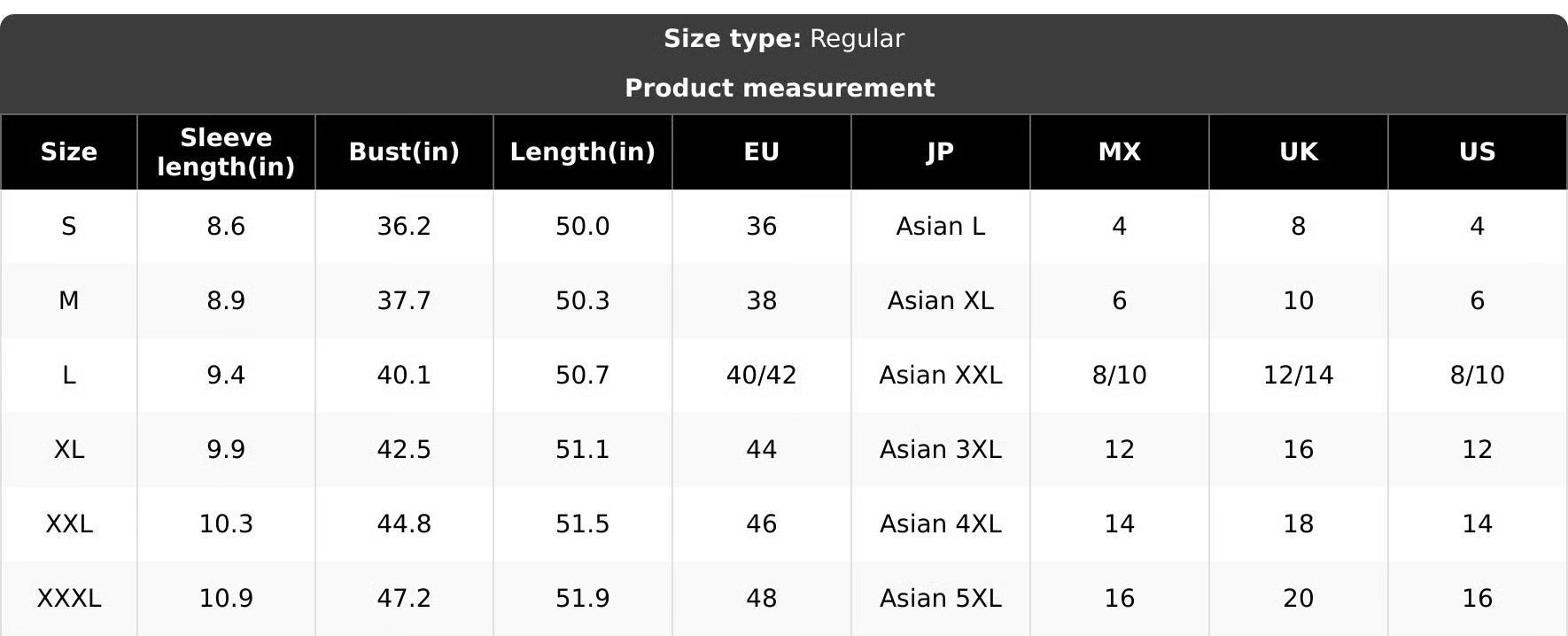This screenshot has height=636, width=1568.
Task: Select the 10.3 sleeve length cell
Action: pyautogui.click(x=226, y=524)
